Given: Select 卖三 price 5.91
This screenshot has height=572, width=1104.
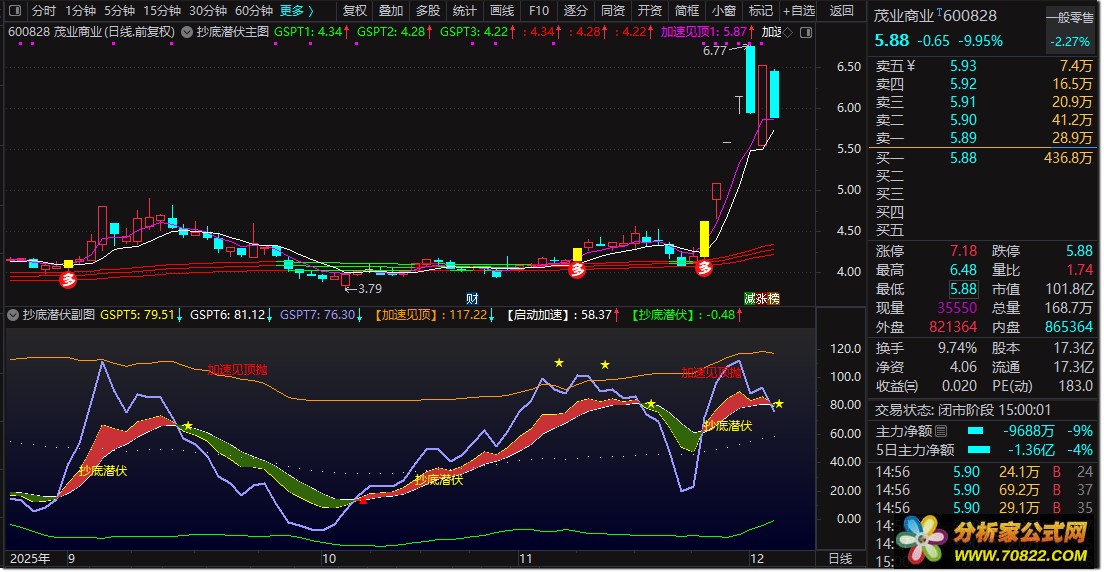Looking at the screenshot, I should pos(962,103).
